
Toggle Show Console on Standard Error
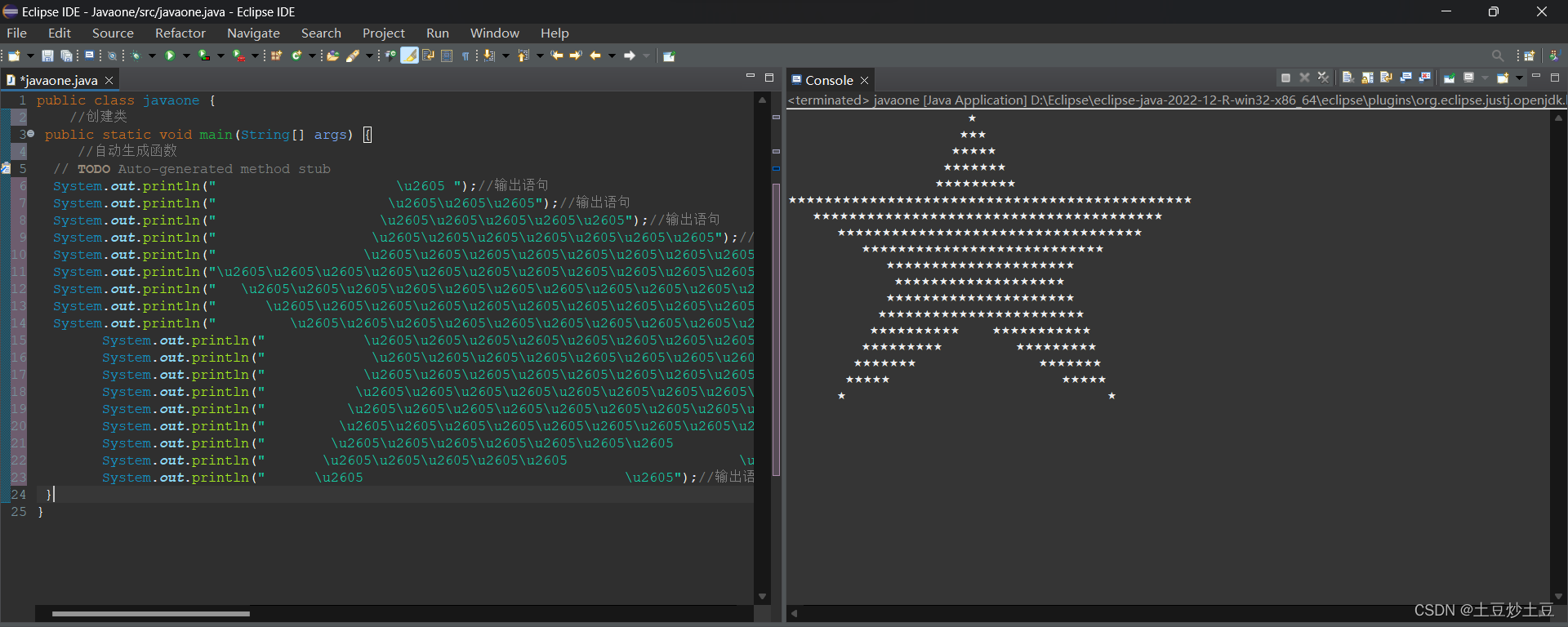pos(1425,78)
